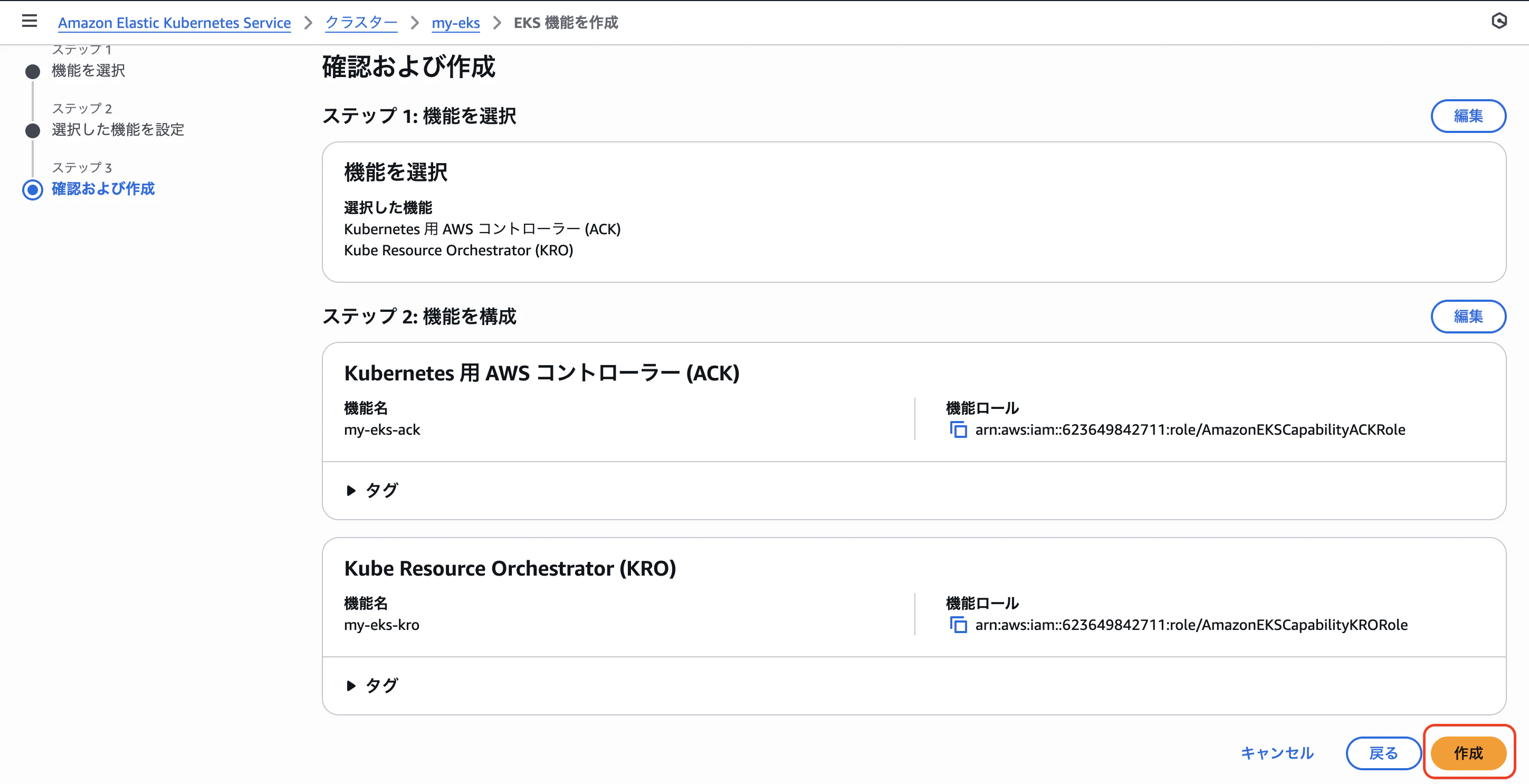Click the chevron after クラスター breadcrumb
Viewport: 1529px width, 784px height.
(x=414, y=23)
